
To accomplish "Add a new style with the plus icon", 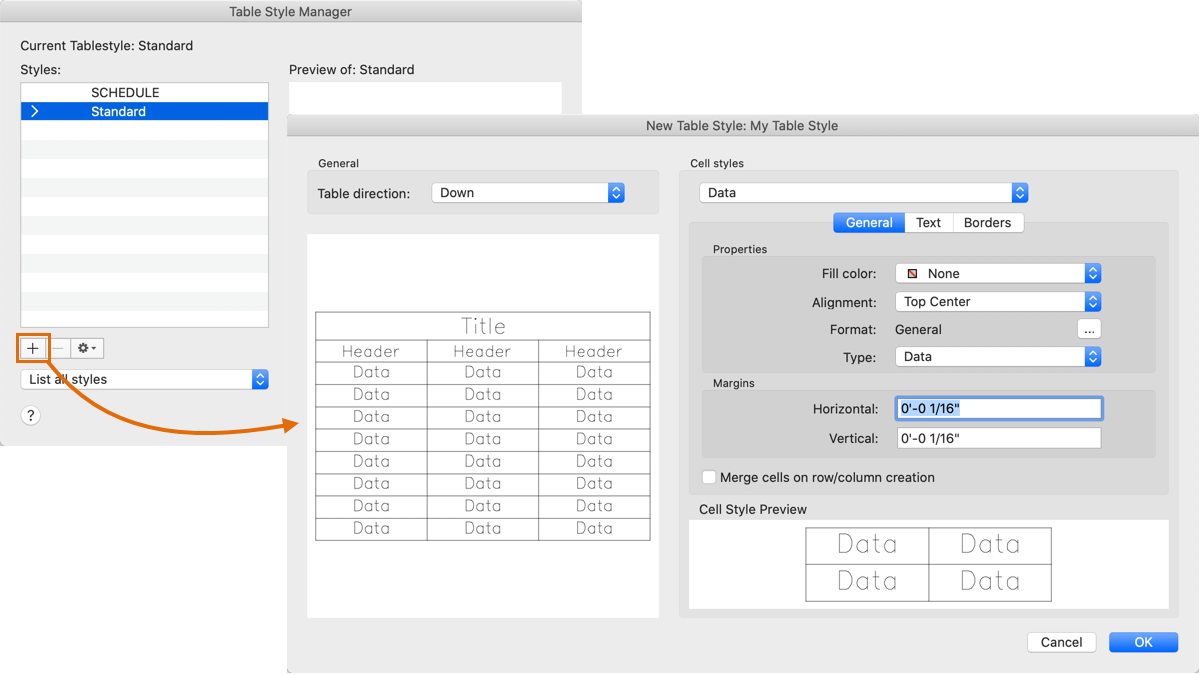I will pyautogui.click(x=33, y=348).
